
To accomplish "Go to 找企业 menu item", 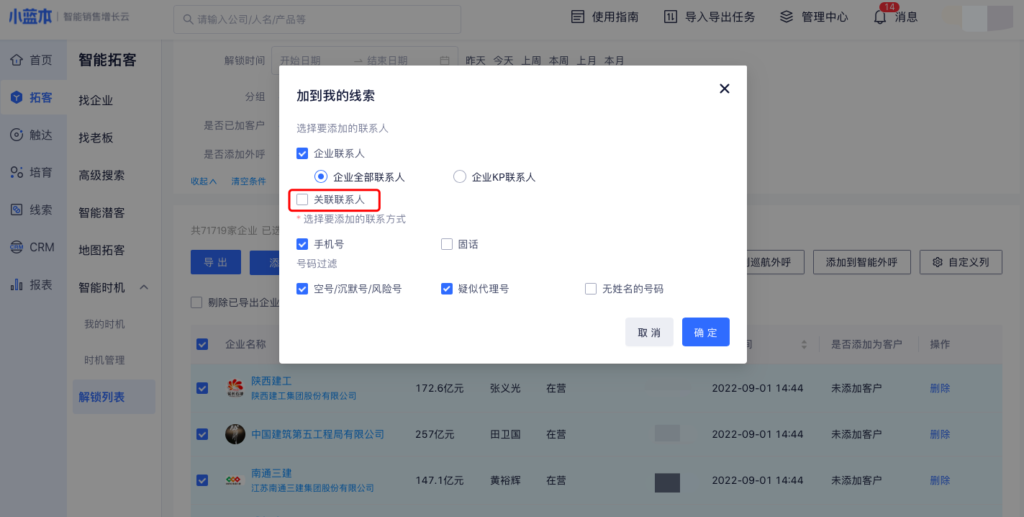I will (x=96, y=101).
